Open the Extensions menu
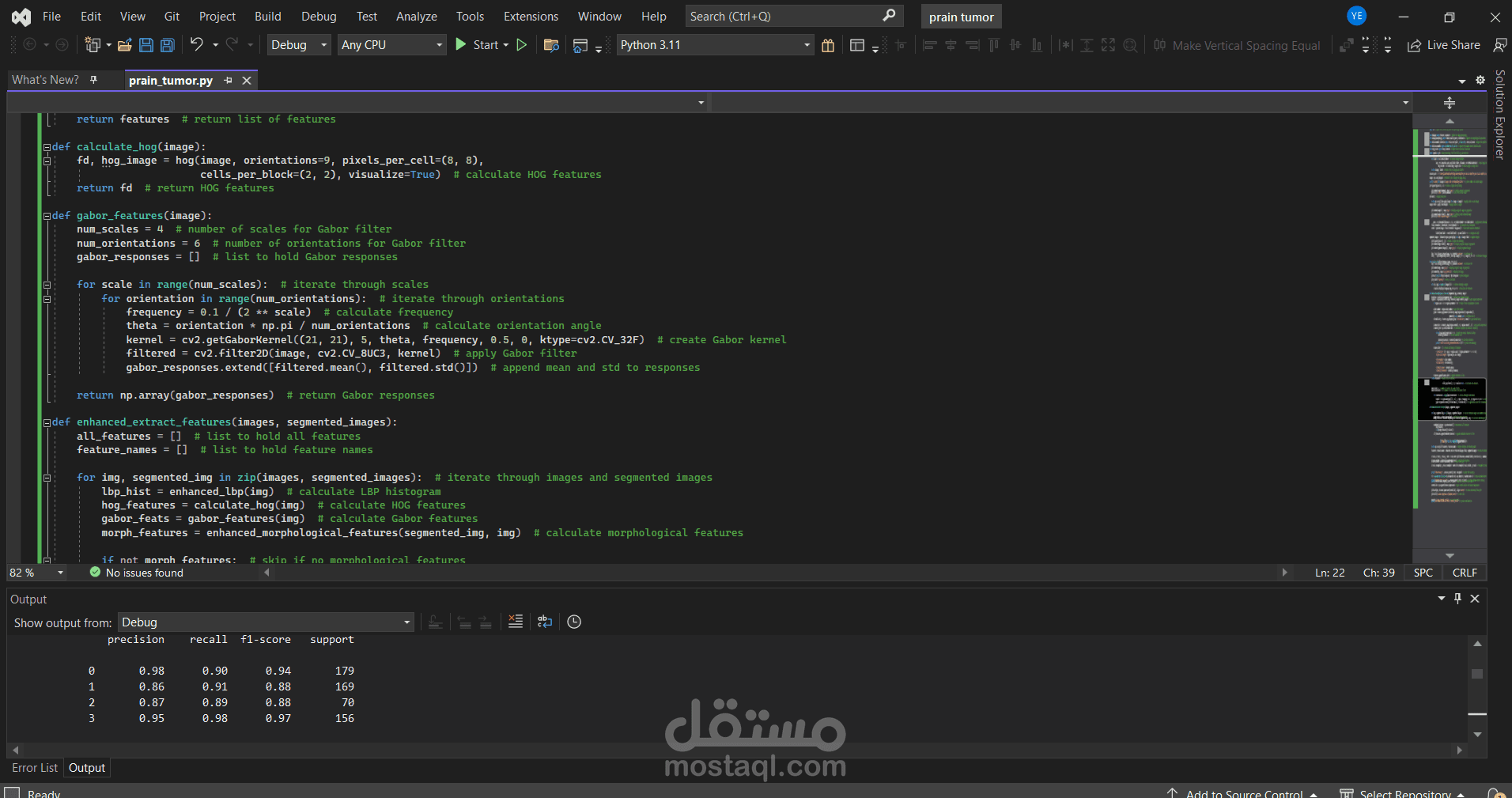Image resolution: width=1512 pixels, height=798 pixels. tap(531, 16)
